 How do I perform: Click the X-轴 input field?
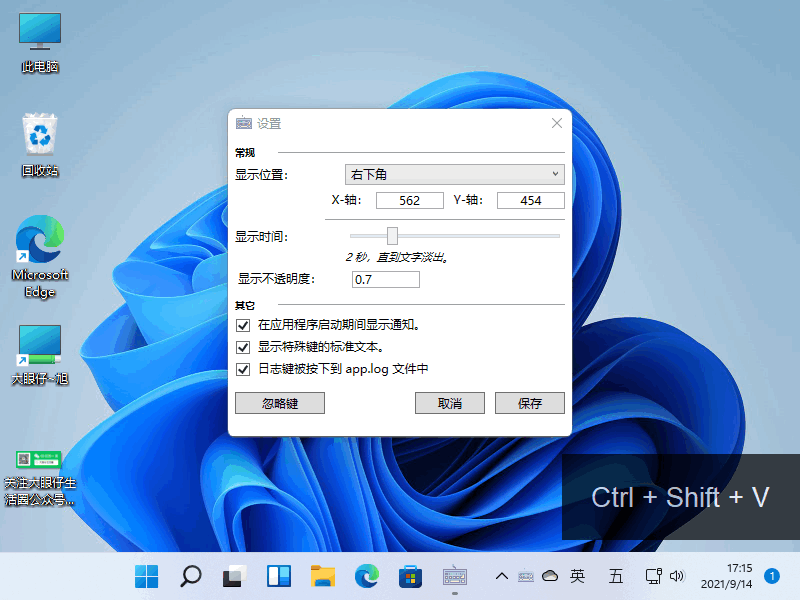(x=410, y=201)
